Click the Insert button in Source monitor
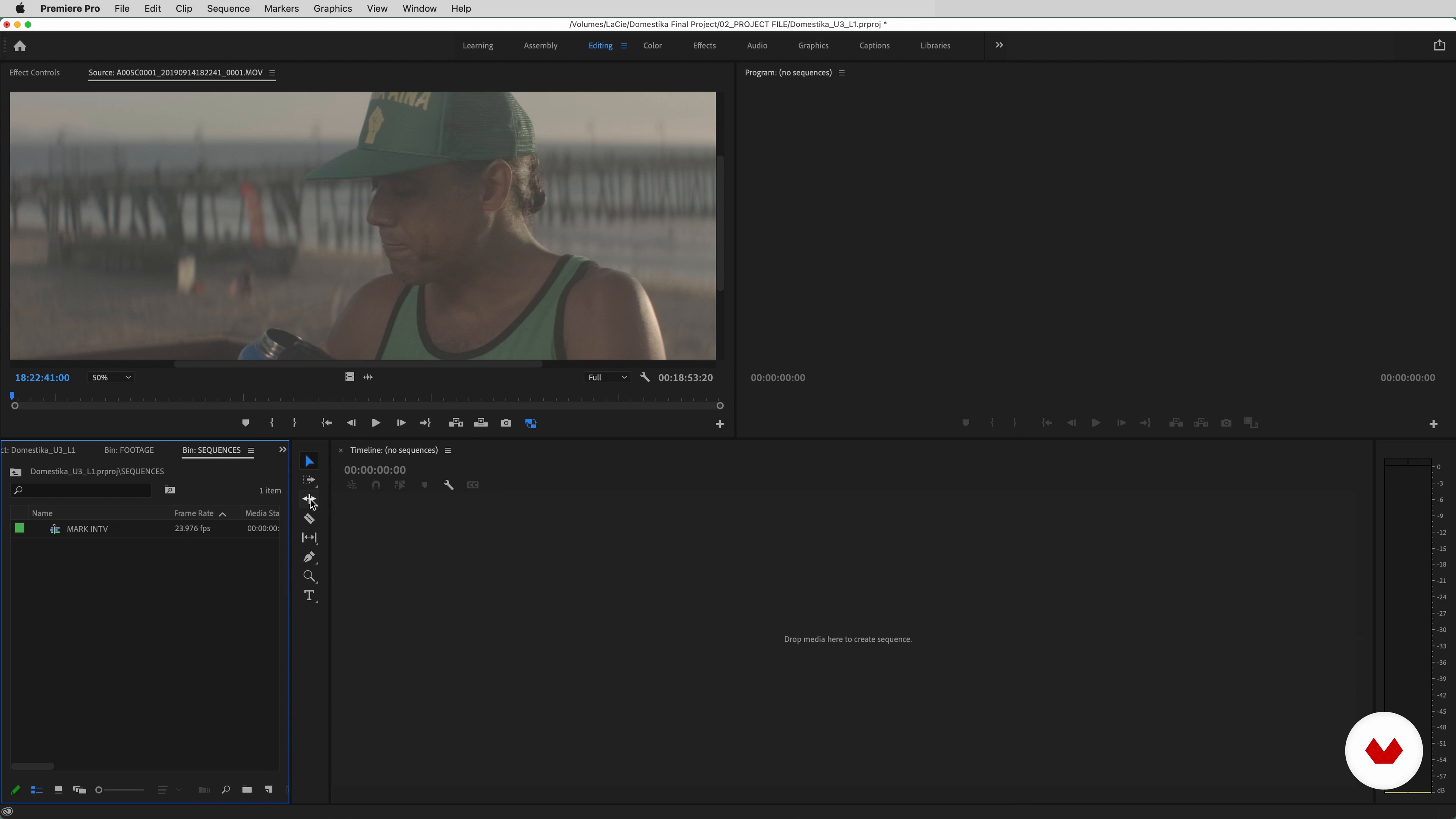The height and width of the screenshot is (819, 1456). click(455, 423)
